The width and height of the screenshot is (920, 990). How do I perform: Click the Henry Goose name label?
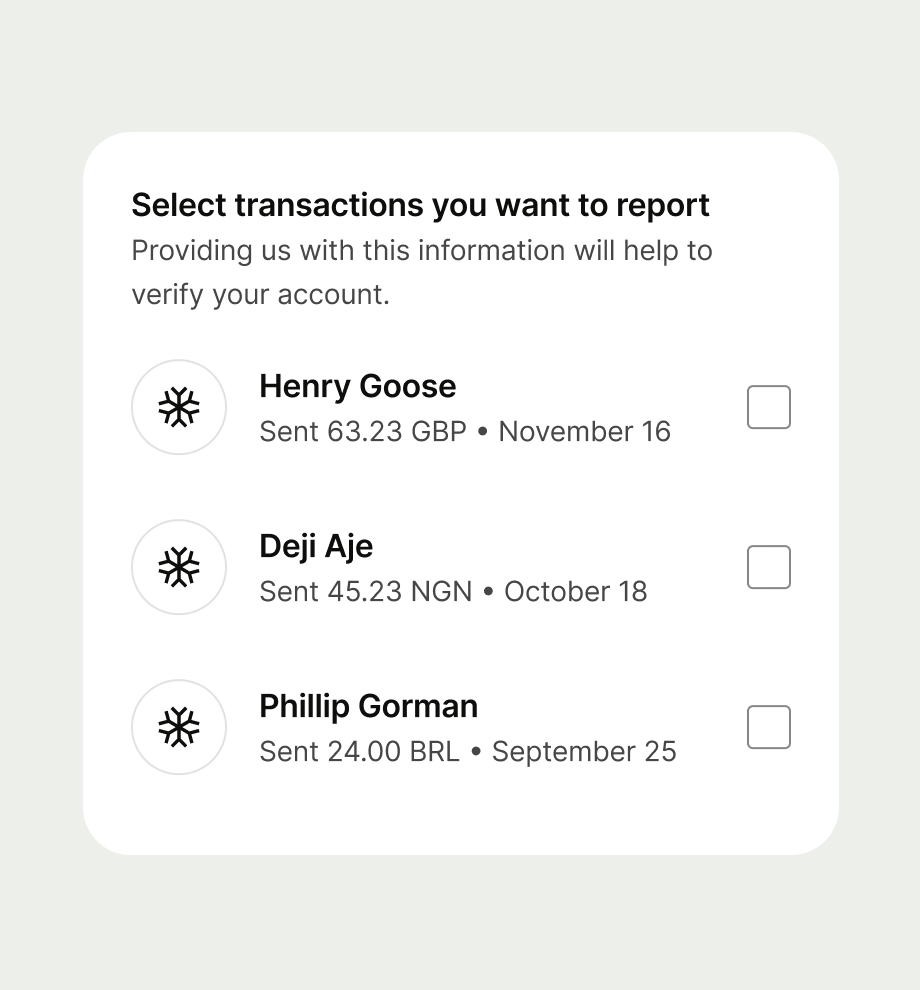tap(357, 386)
